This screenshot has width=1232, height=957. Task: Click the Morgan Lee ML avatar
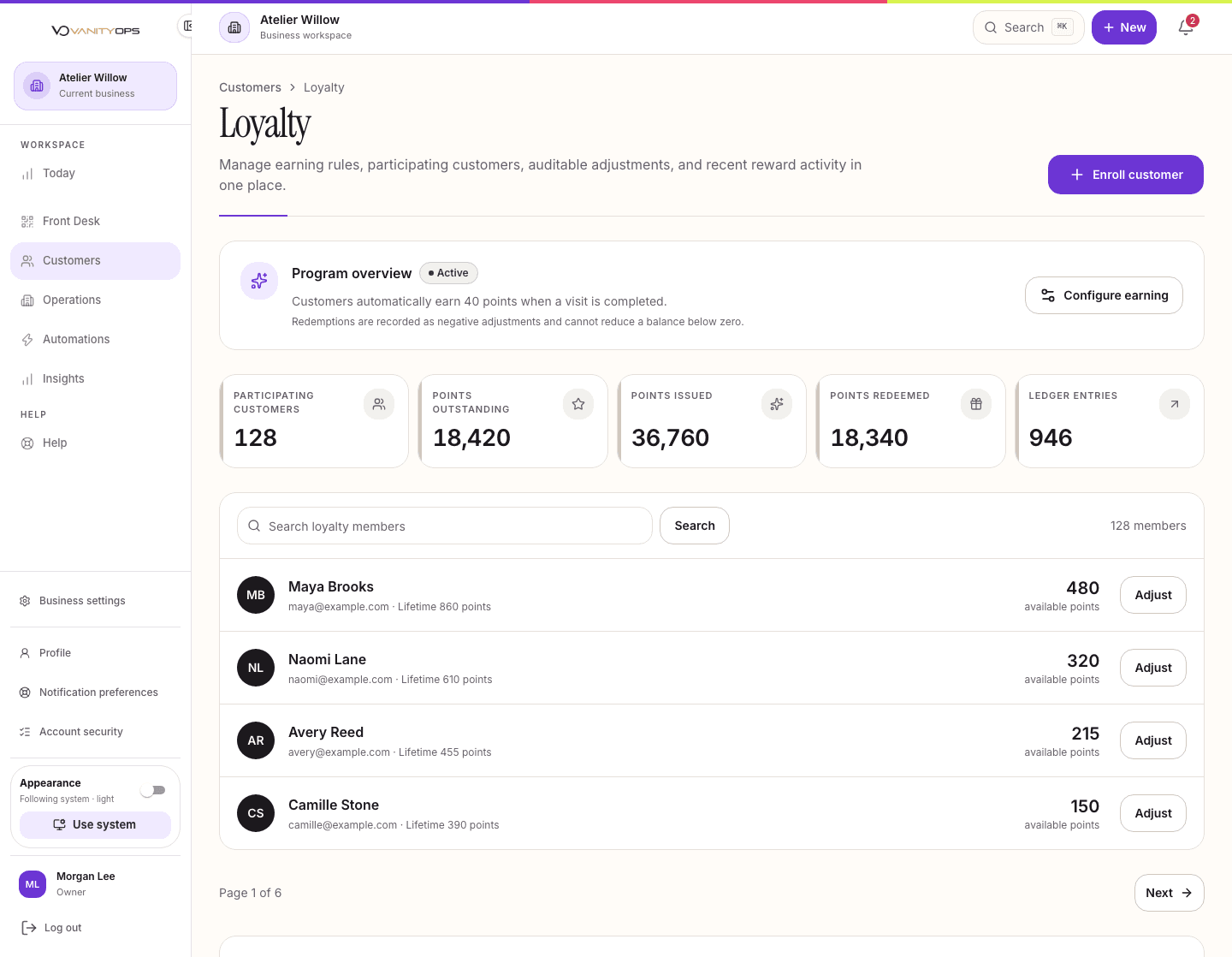(x=33, y=884)
